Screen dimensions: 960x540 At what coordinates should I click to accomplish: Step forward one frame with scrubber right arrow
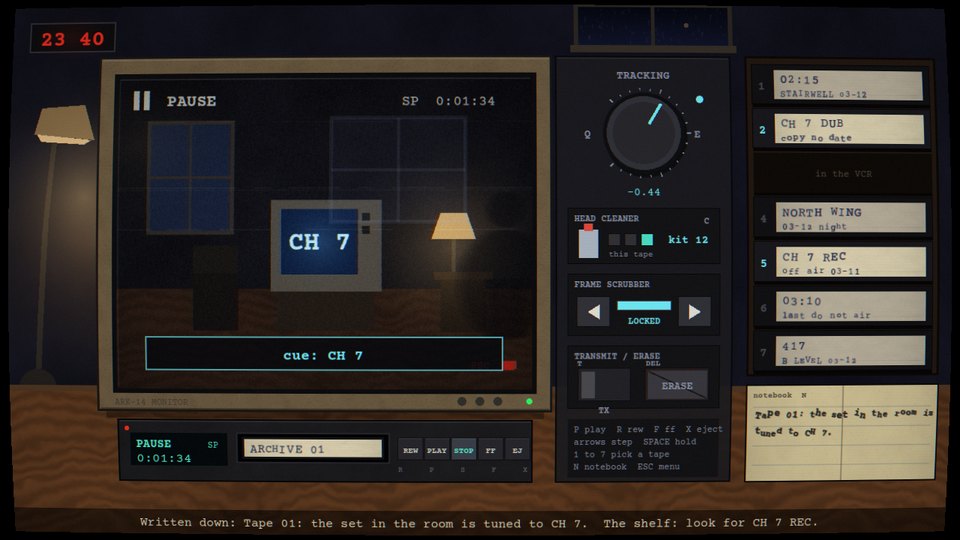click(x=694, y=312)
